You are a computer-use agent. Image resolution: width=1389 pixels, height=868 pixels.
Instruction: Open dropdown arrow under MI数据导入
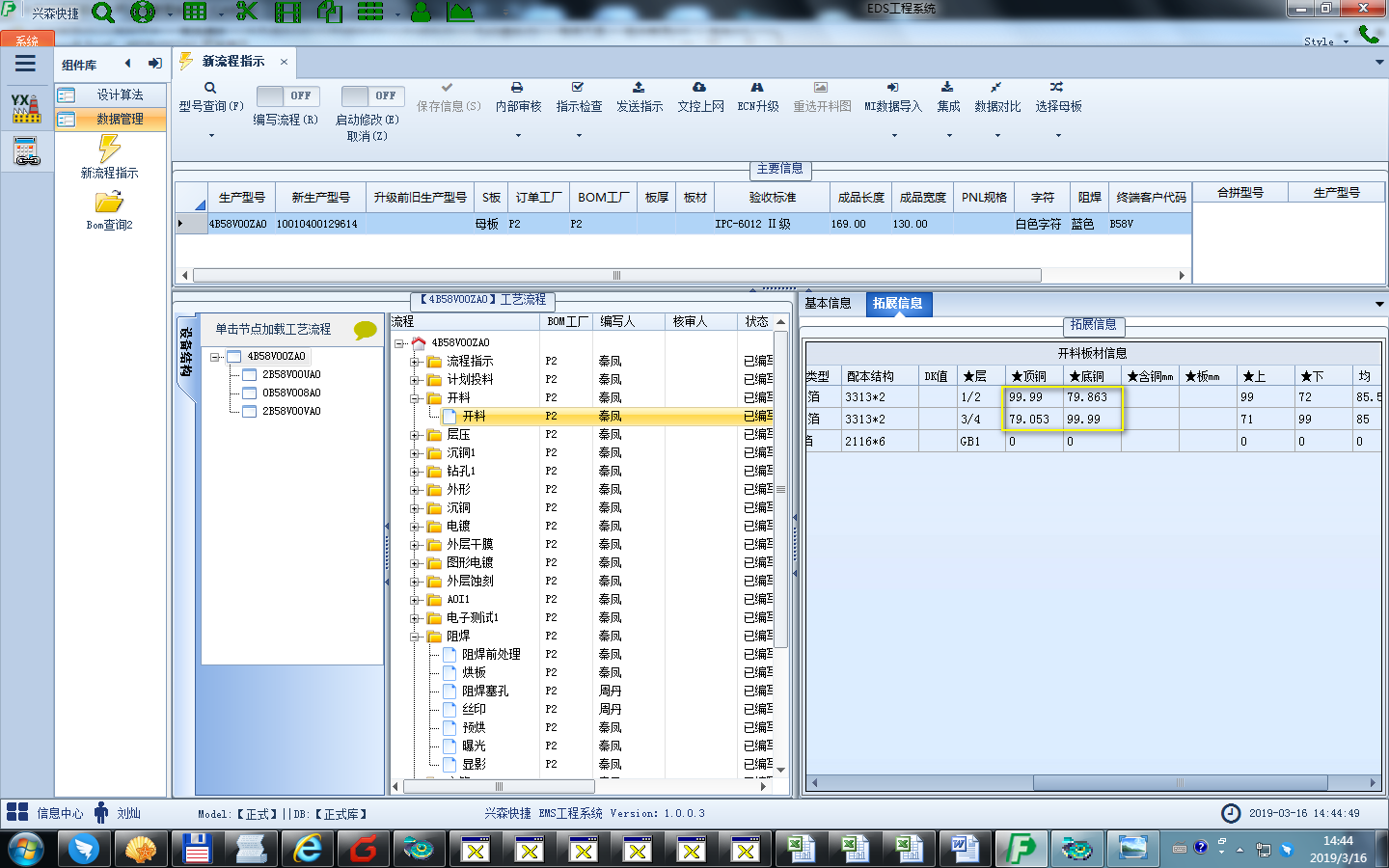[x=894, y=136]
